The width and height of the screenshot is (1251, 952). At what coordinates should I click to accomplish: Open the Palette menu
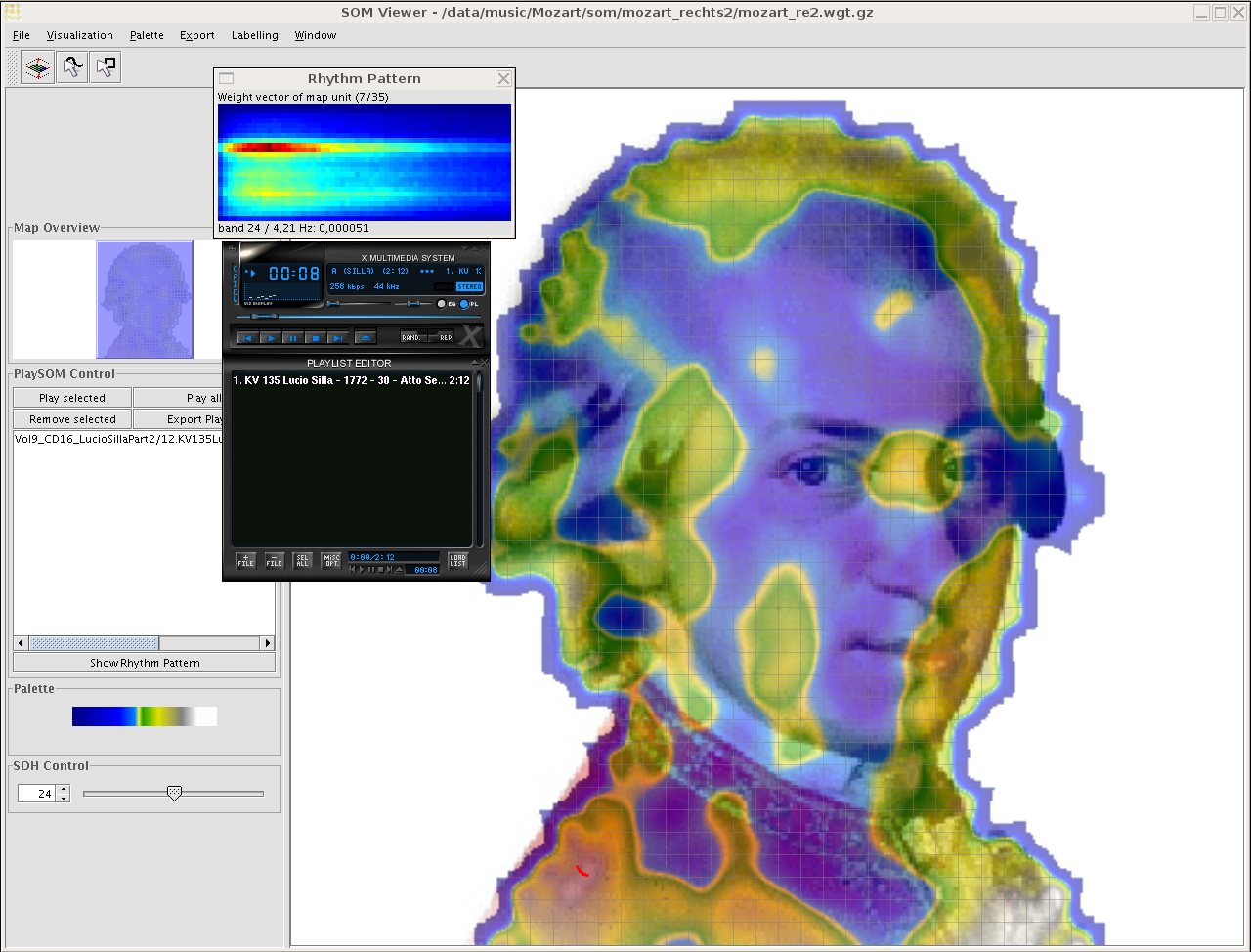(x=147, y=35)
